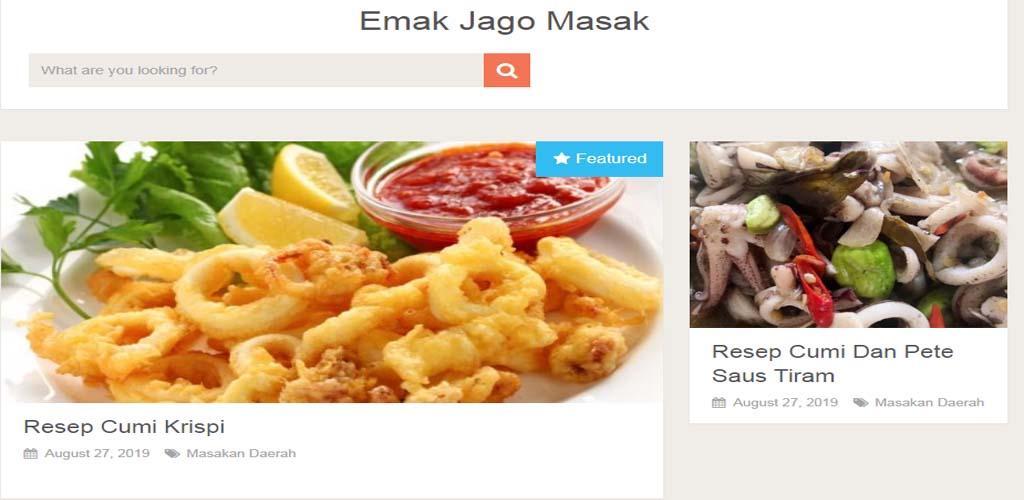Click tag icon in Saus Tiram card
Image resolution: width=1024 pixels, height=500 pixels.
click(861, 403)
